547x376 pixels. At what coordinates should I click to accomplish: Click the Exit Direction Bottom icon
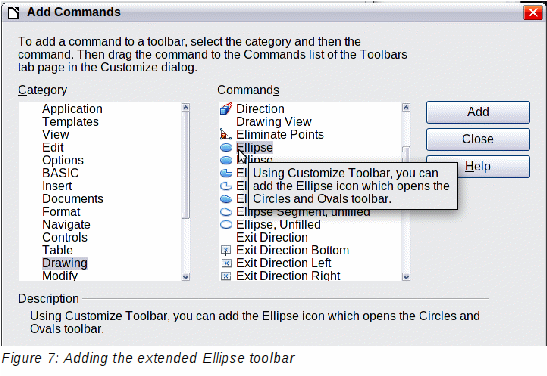[226, 250]
